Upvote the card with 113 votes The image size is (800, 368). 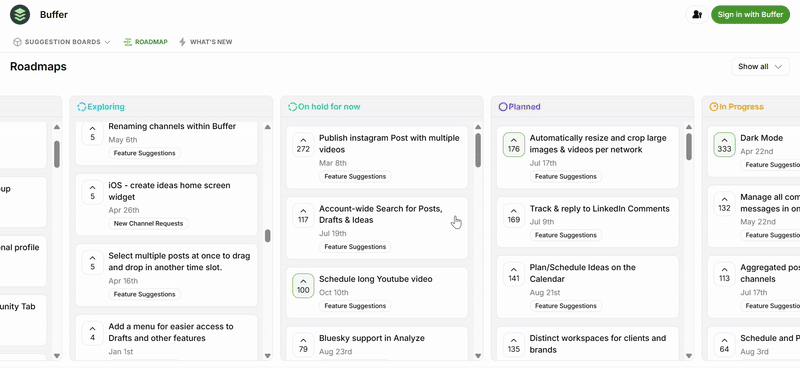click(x=724, y=274)
